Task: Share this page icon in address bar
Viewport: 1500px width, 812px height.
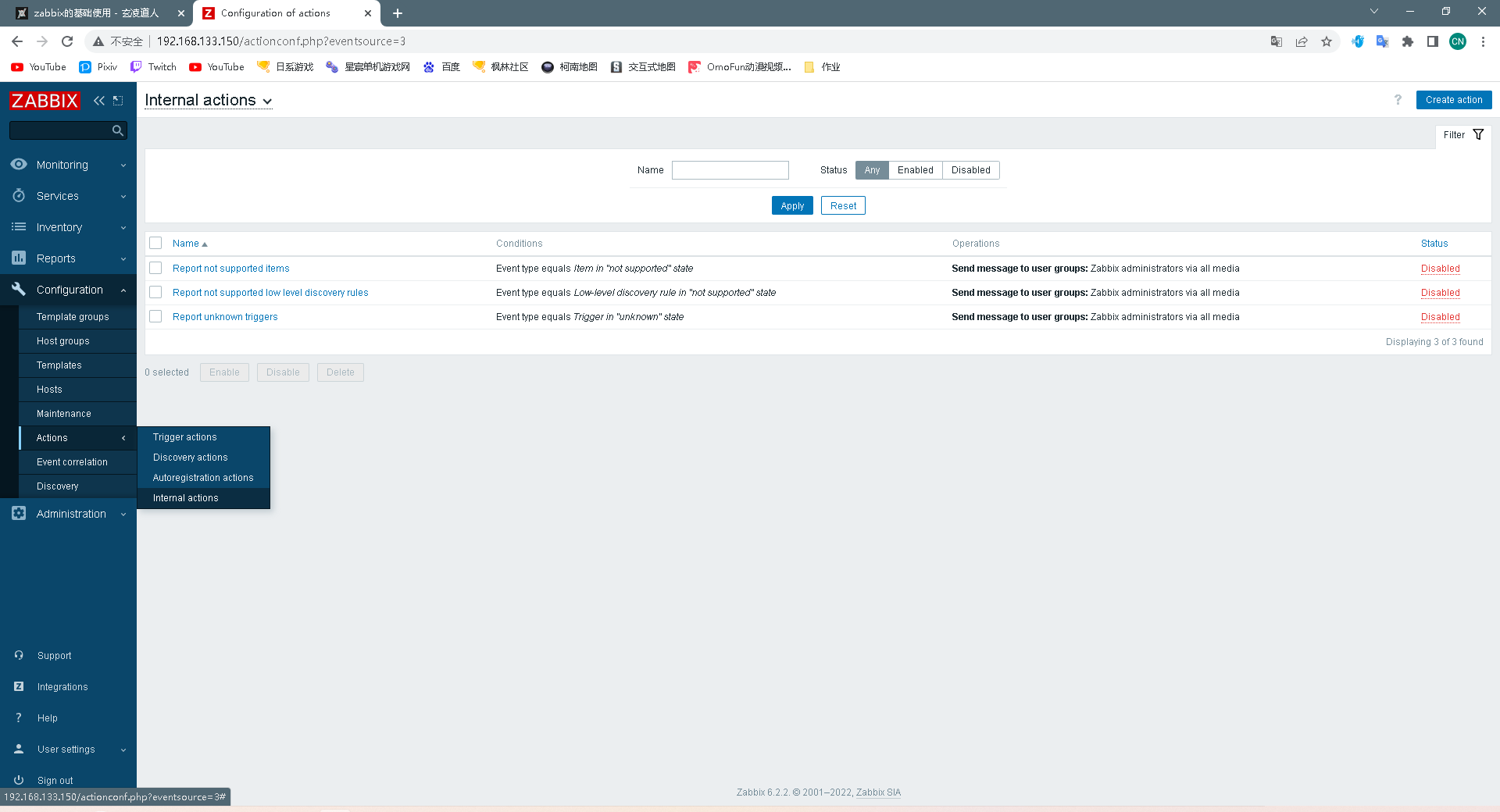Action: click(x=1302, y=41)
